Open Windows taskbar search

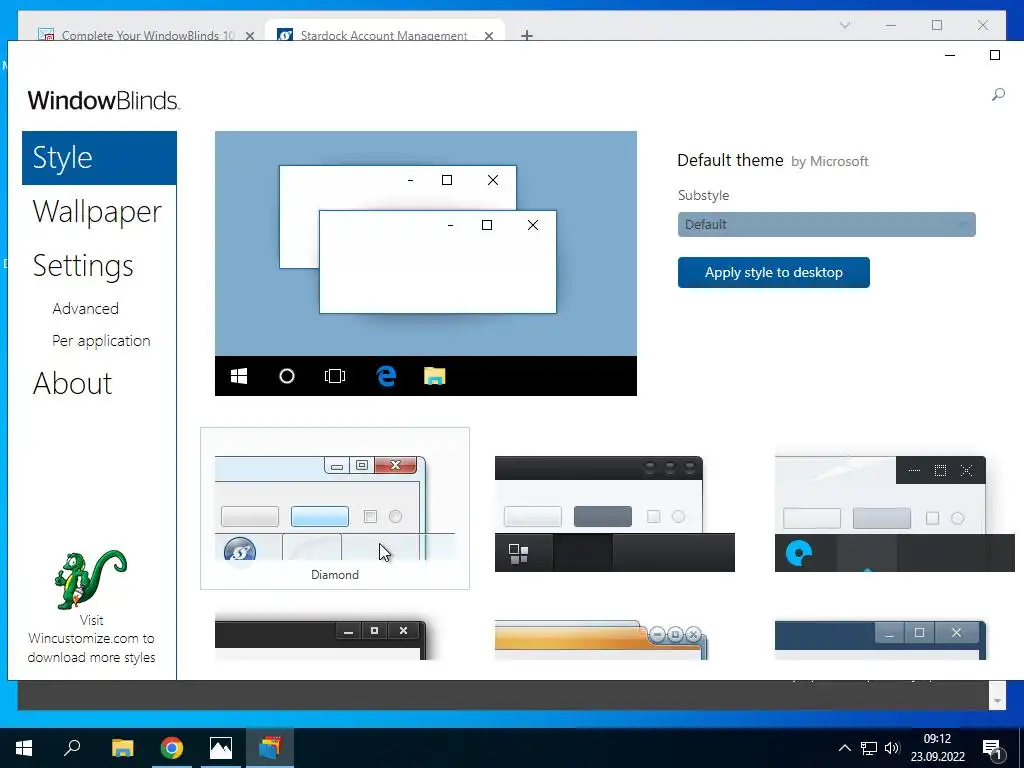tap(72, 748)
